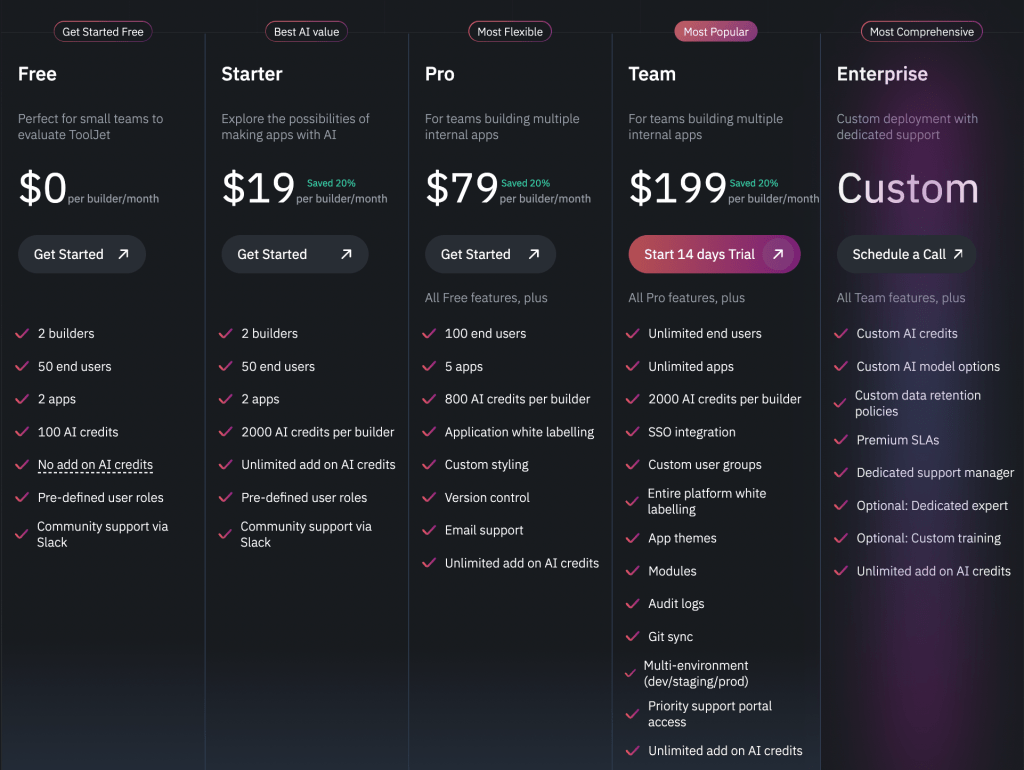The height and width of the screenshot is (770, 1024).
Task: Click the checkmark beside Premium SLAs
Action: tap(841, 440)
